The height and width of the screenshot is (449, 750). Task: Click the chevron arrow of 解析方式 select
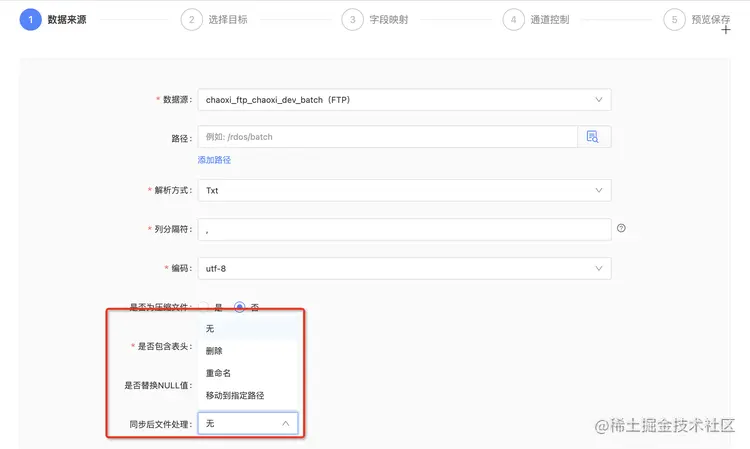(598, 190)
